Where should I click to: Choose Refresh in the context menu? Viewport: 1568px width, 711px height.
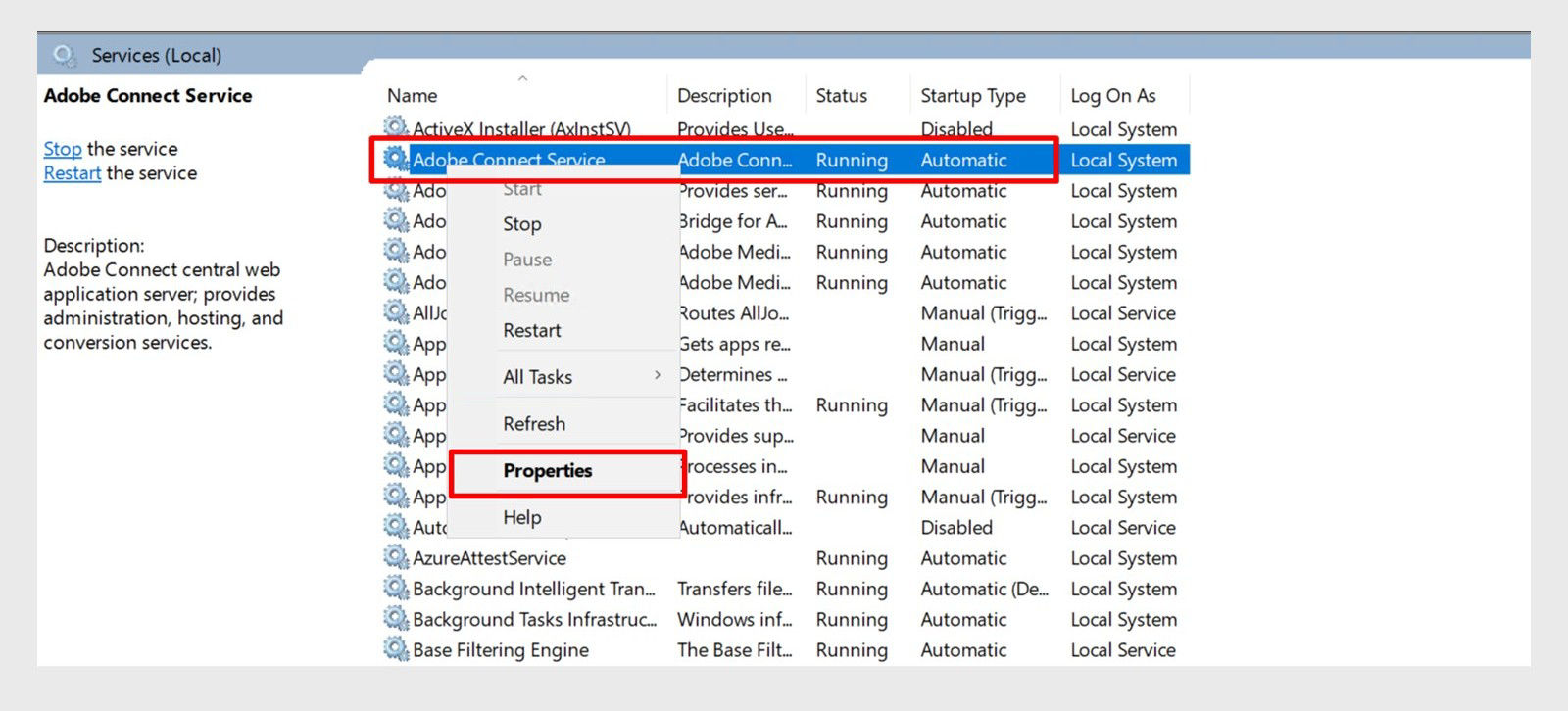click(x=534, y=423)
